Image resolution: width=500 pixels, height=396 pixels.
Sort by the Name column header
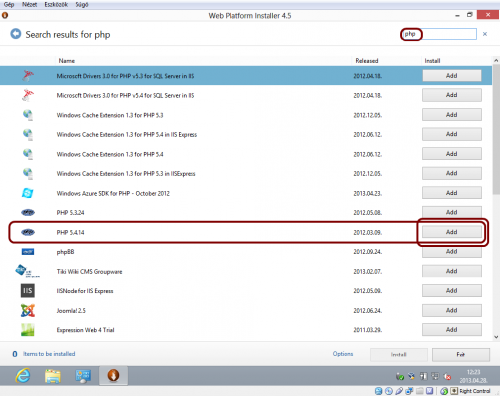tap(67, 61)
